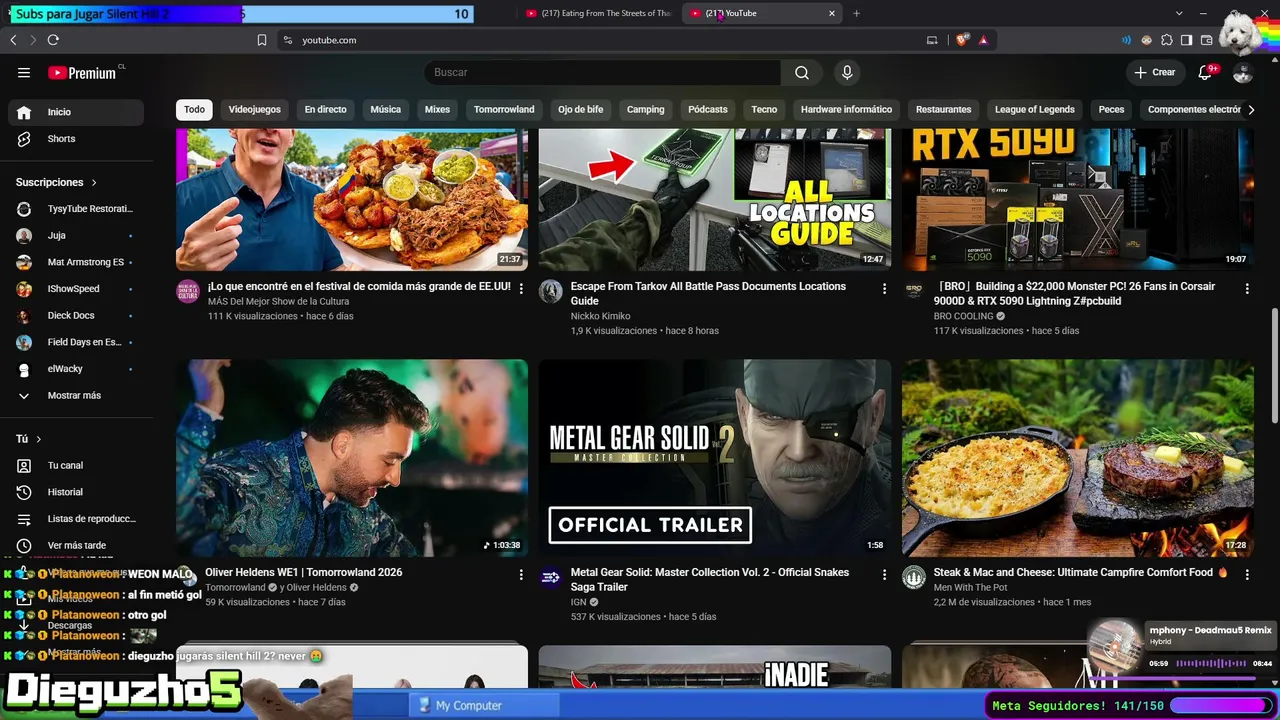Open the elWacky subscription
This screenshot has height=720, width=1280.
(x=75, y=369)
